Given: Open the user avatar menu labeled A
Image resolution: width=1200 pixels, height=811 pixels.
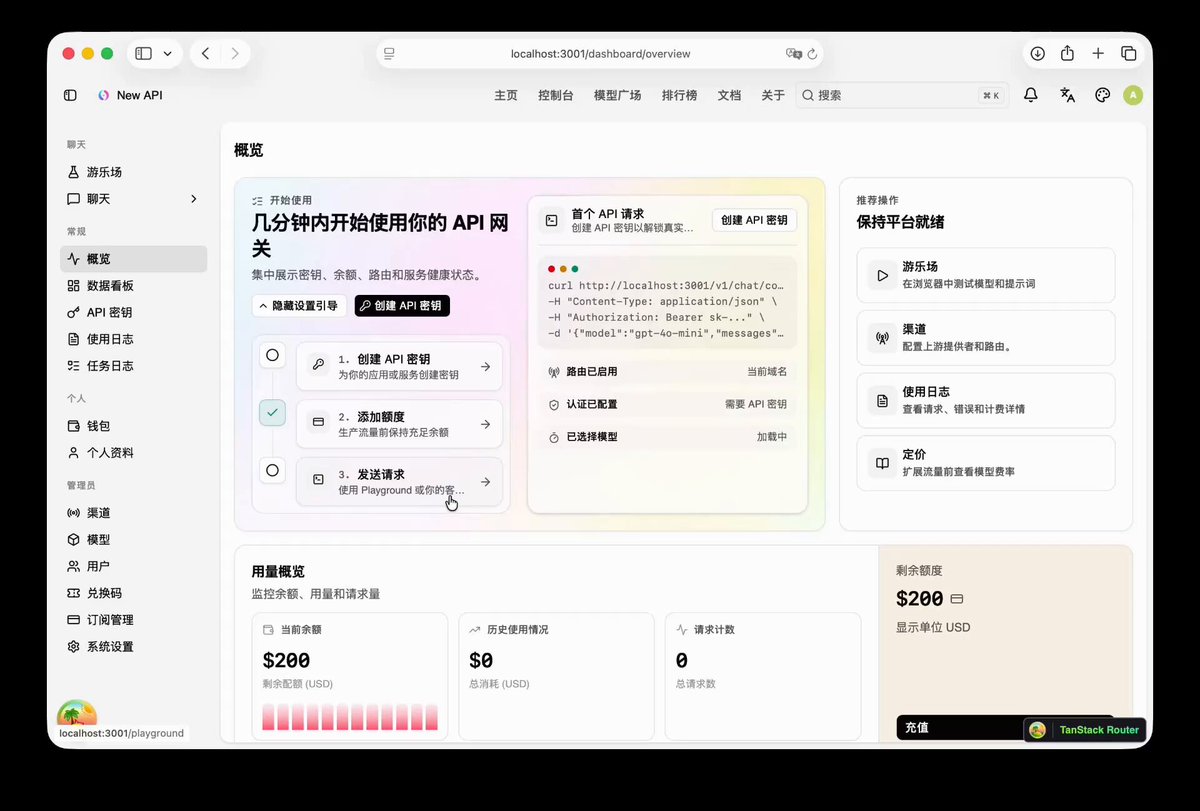Looking at the screenshot, I should pos(1133,95).
